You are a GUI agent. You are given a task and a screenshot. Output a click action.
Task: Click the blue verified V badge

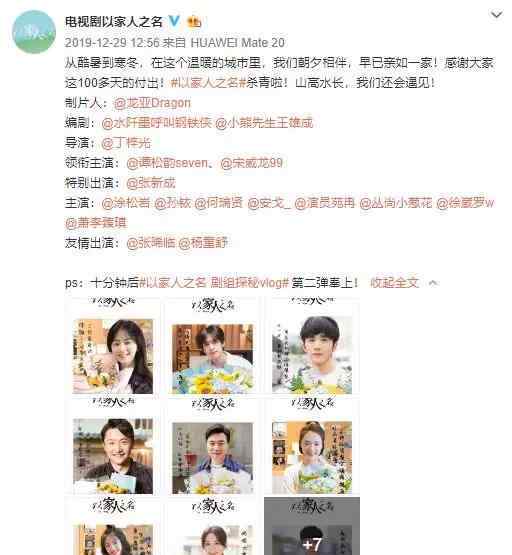(x=174, y=22)
